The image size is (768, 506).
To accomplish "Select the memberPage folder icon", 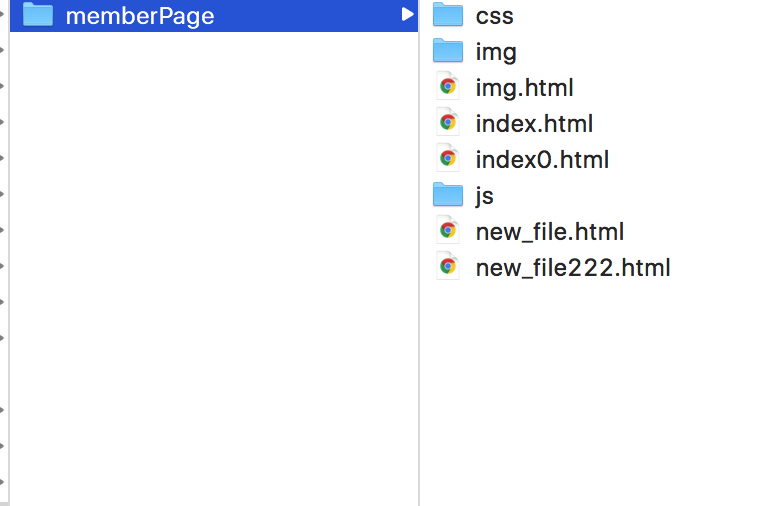I will tap(38, 14).
